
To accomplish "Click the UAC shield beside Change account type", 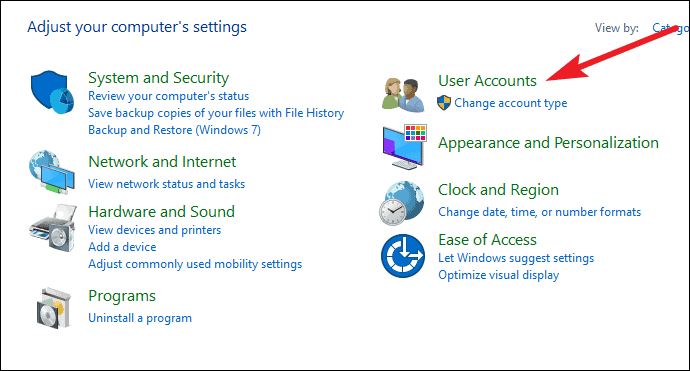I will click(444, 103).
